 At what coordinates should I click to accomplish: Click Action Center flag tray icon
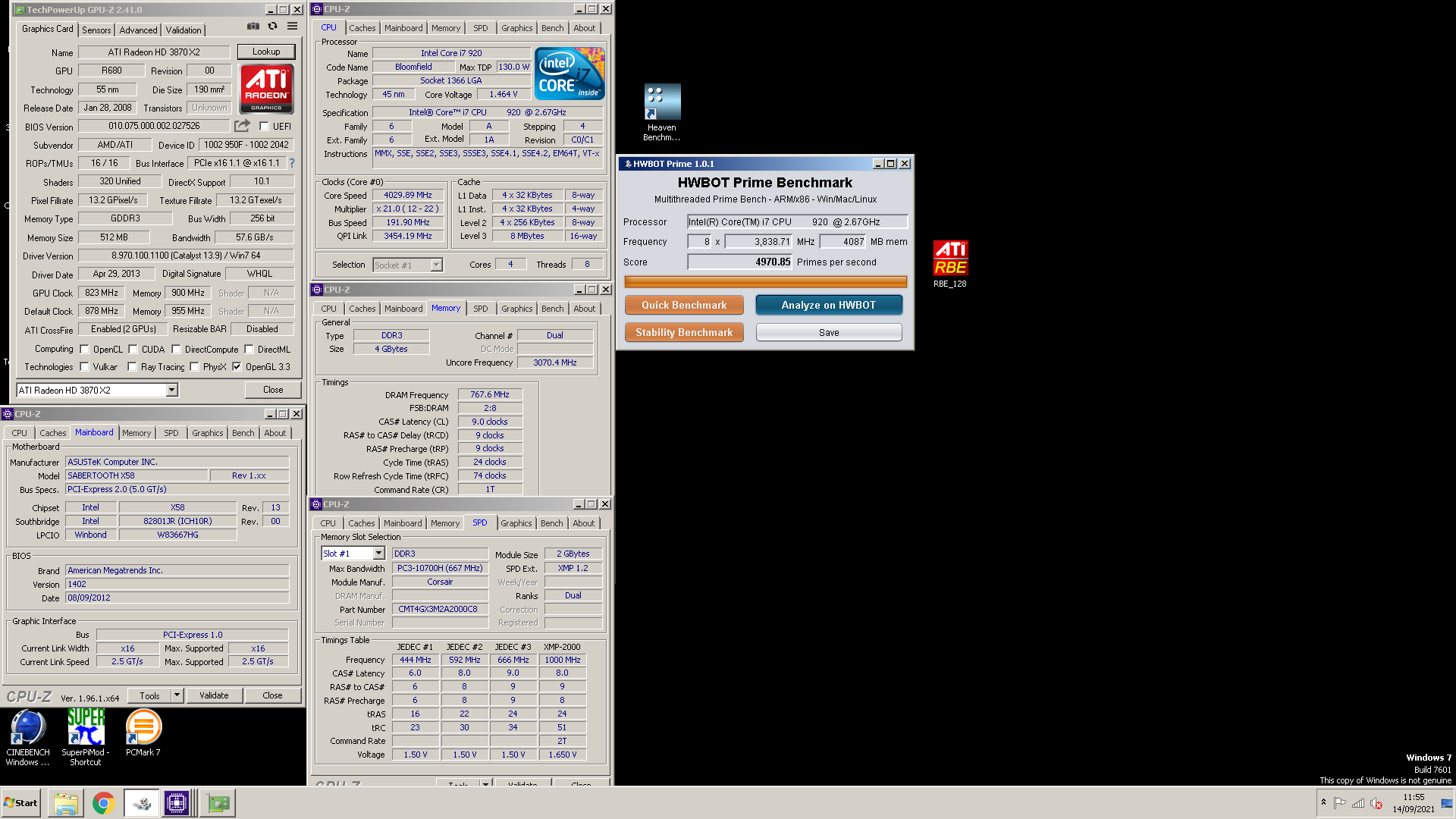tap(1340, 803)
